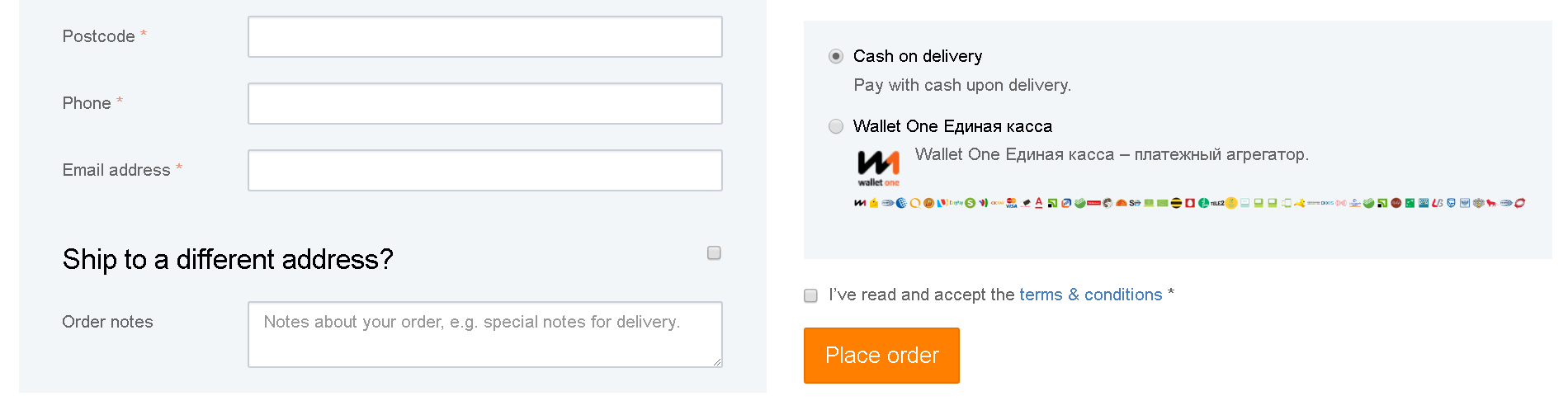Click the Google Wallet W icon

[x=984, y=203]
